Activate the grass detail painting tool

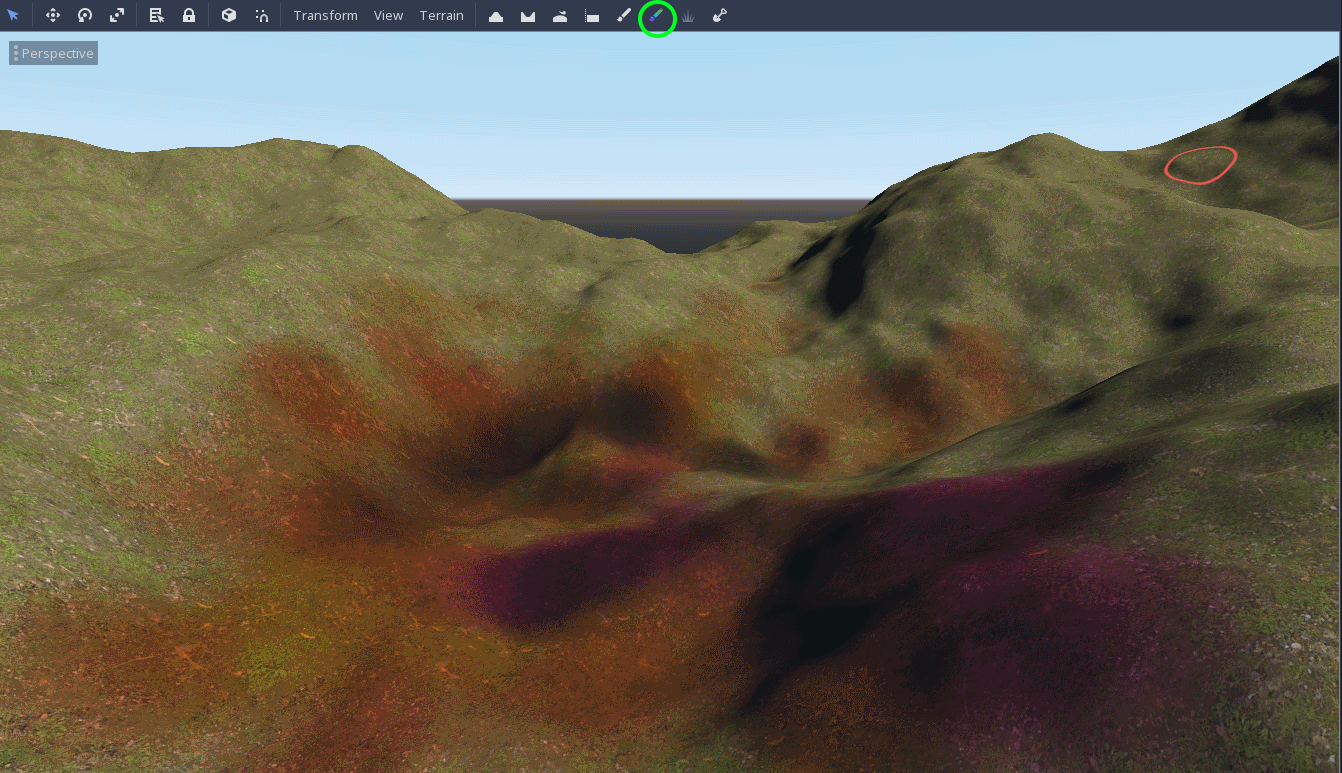(687, 15)
